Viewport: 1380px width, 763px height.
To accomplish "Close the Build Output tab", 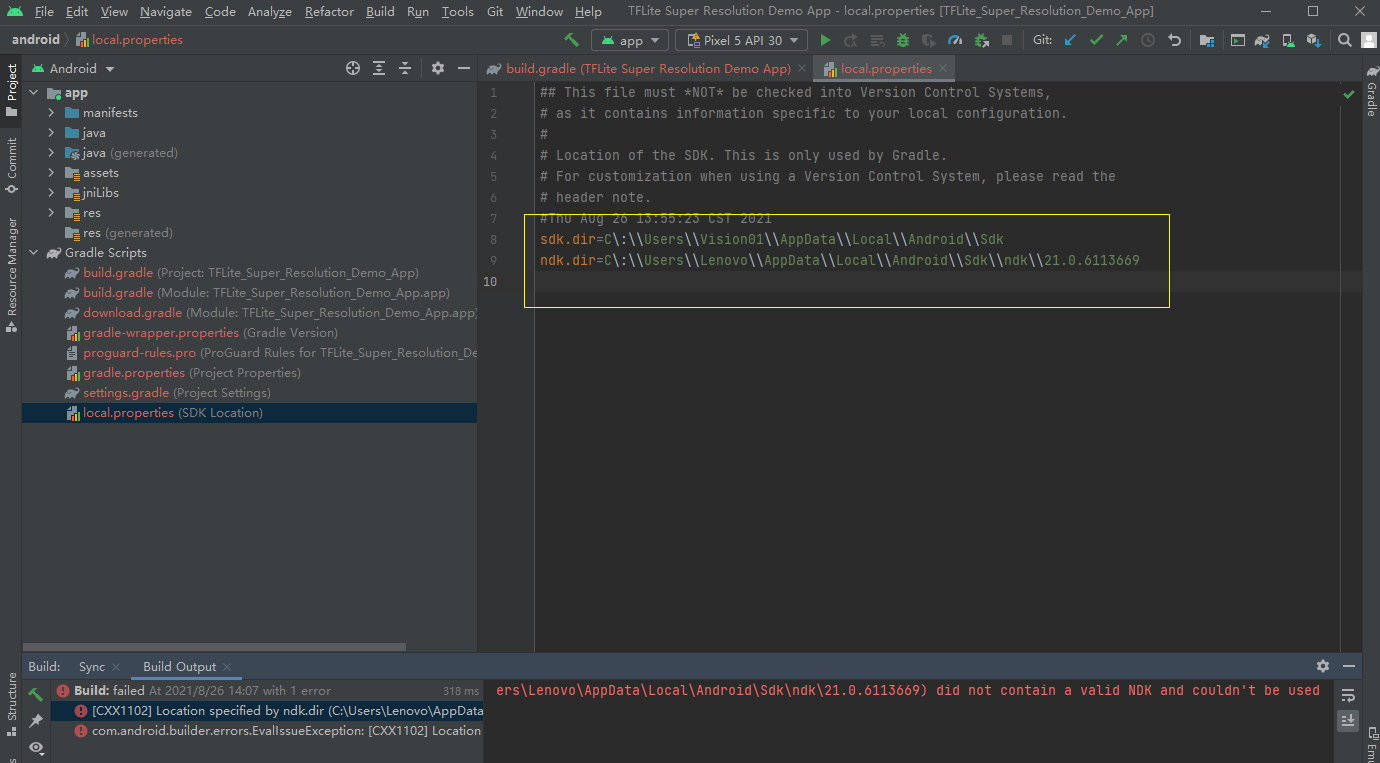I will (227, 667).
